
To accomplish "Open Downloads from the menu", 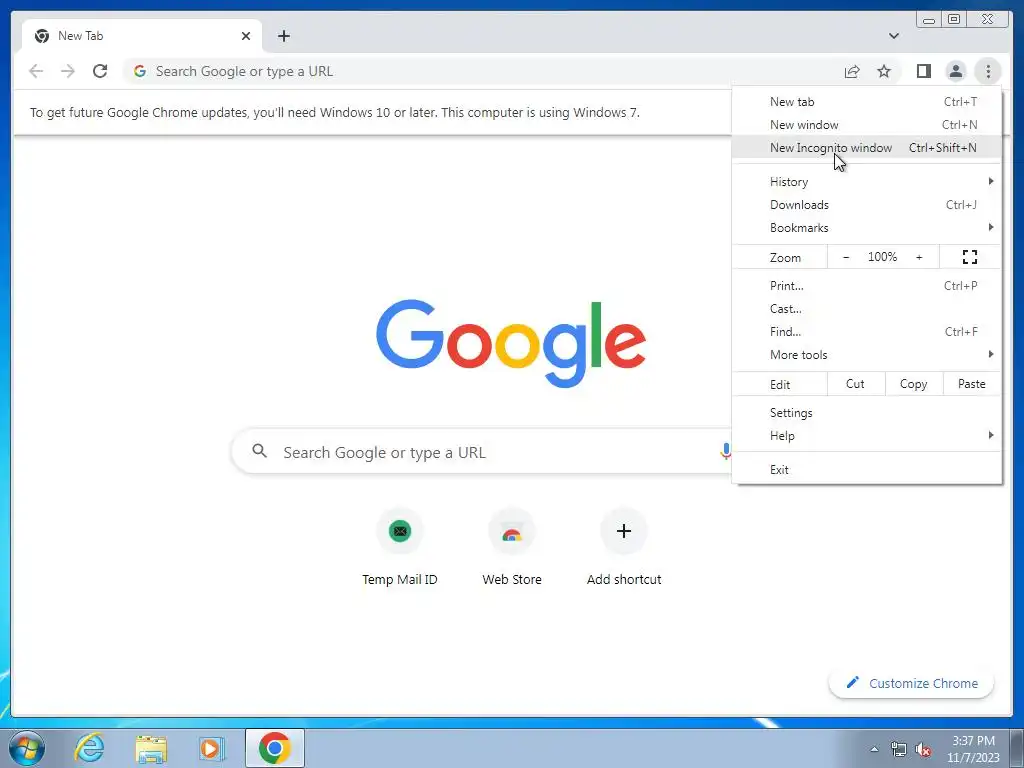I will pyautogui.click(x=867, y=205).
